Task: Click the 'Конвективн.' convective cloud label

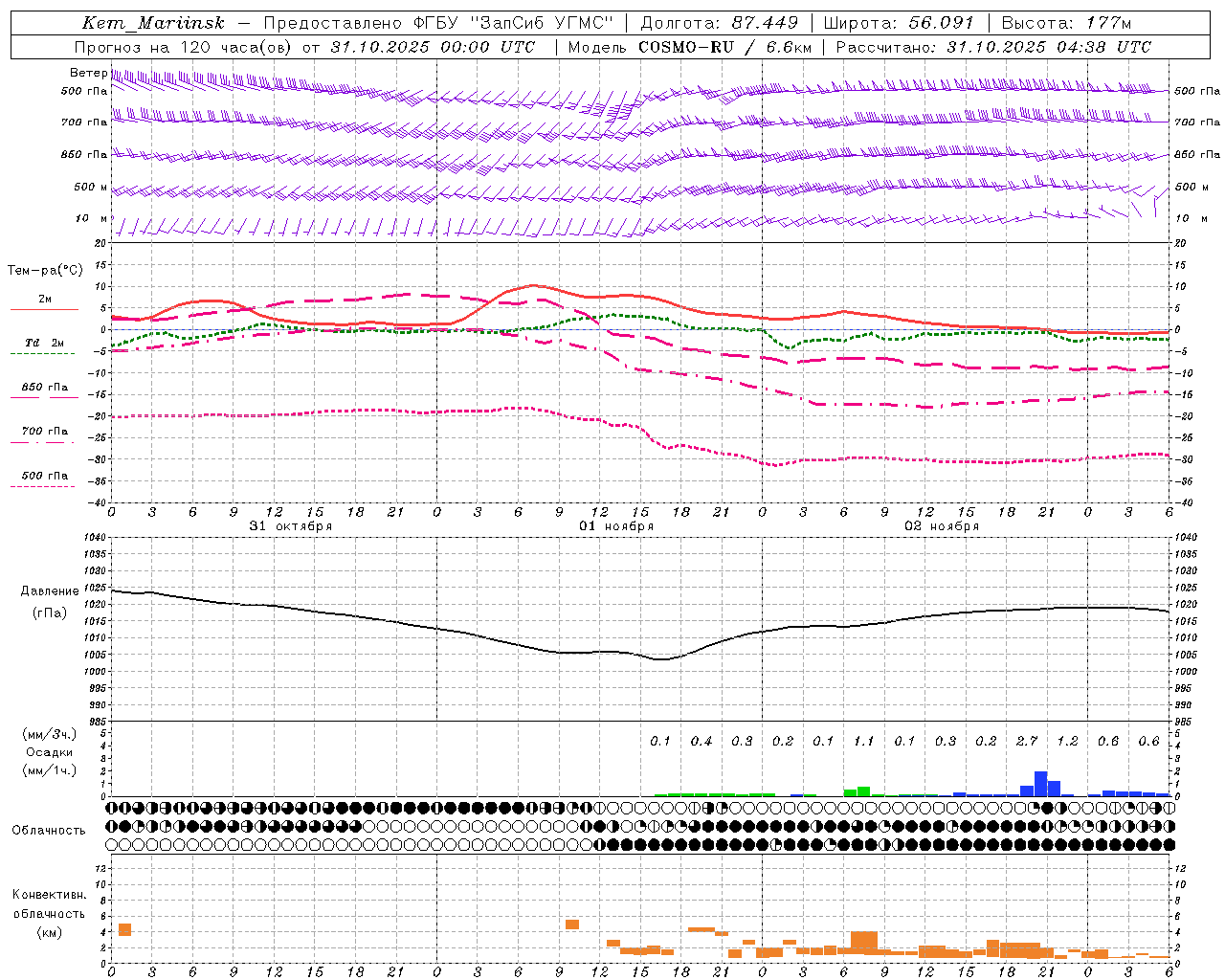Action: pyautogui.click(x=50, y=895)
